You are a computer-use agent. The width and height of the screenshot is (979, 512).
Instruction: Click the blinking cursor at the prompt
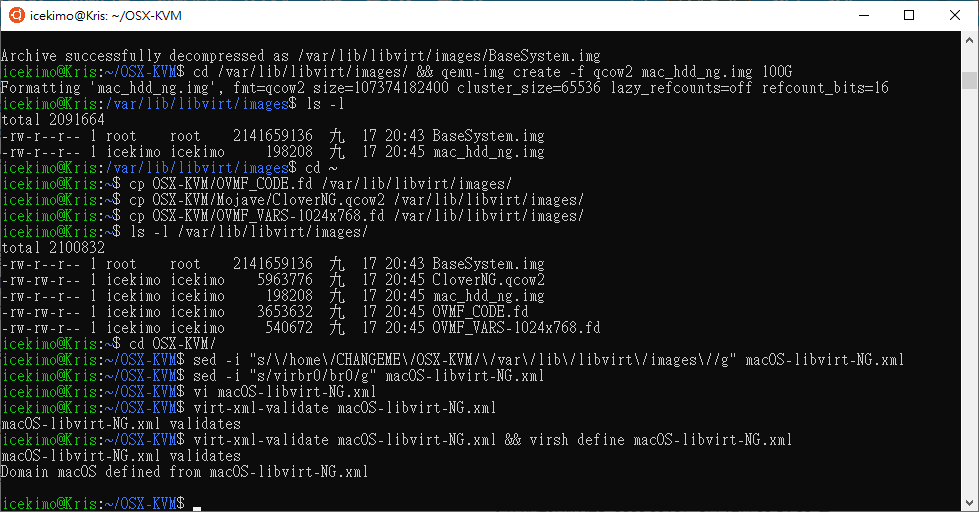click(197, 508)
